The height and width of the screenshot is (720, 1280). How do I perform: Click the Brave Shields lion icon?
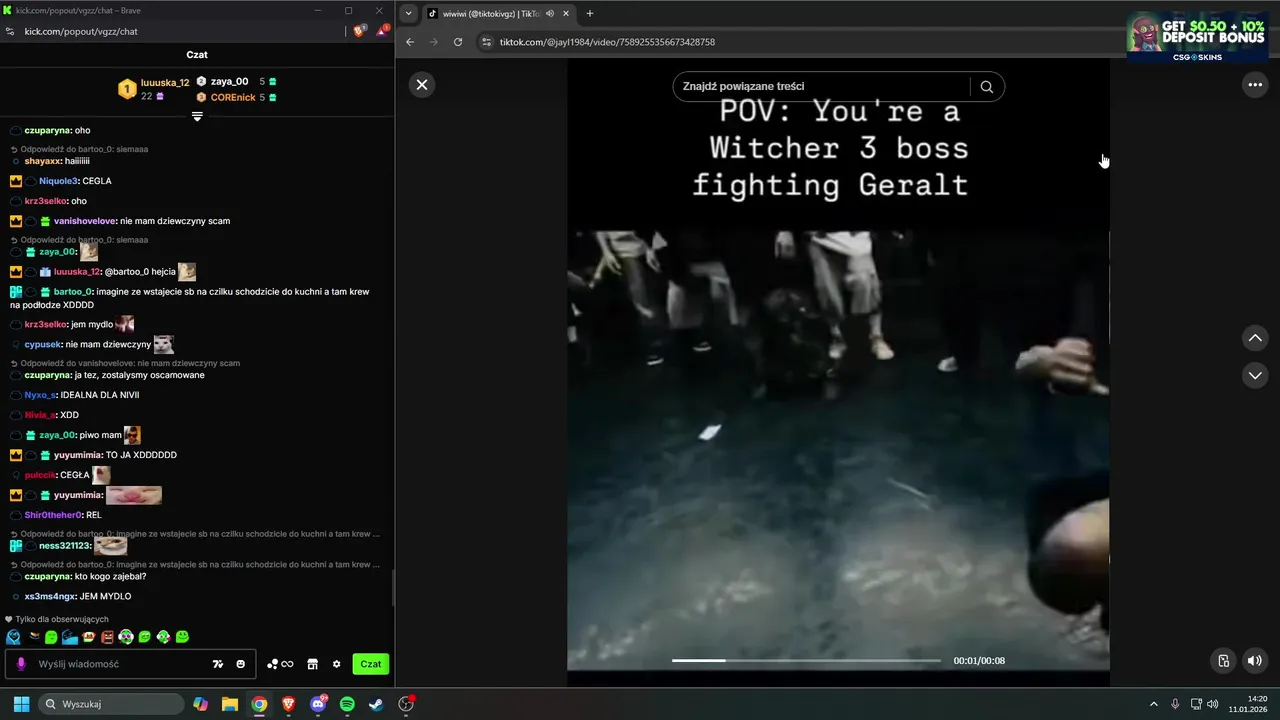(360, 31)
